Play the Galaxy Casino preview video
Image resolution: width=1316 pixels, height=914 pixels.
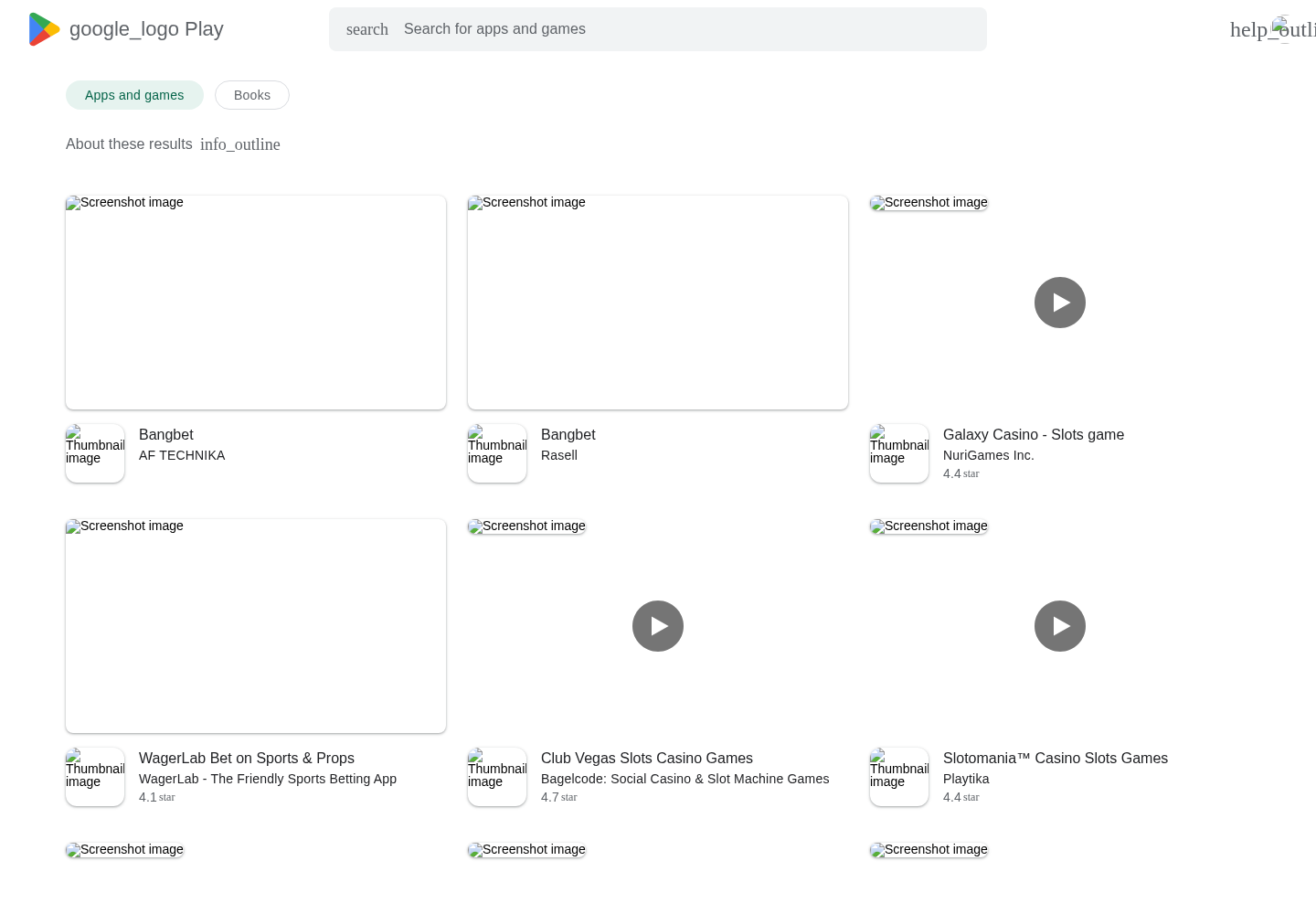click(1060, 303)
